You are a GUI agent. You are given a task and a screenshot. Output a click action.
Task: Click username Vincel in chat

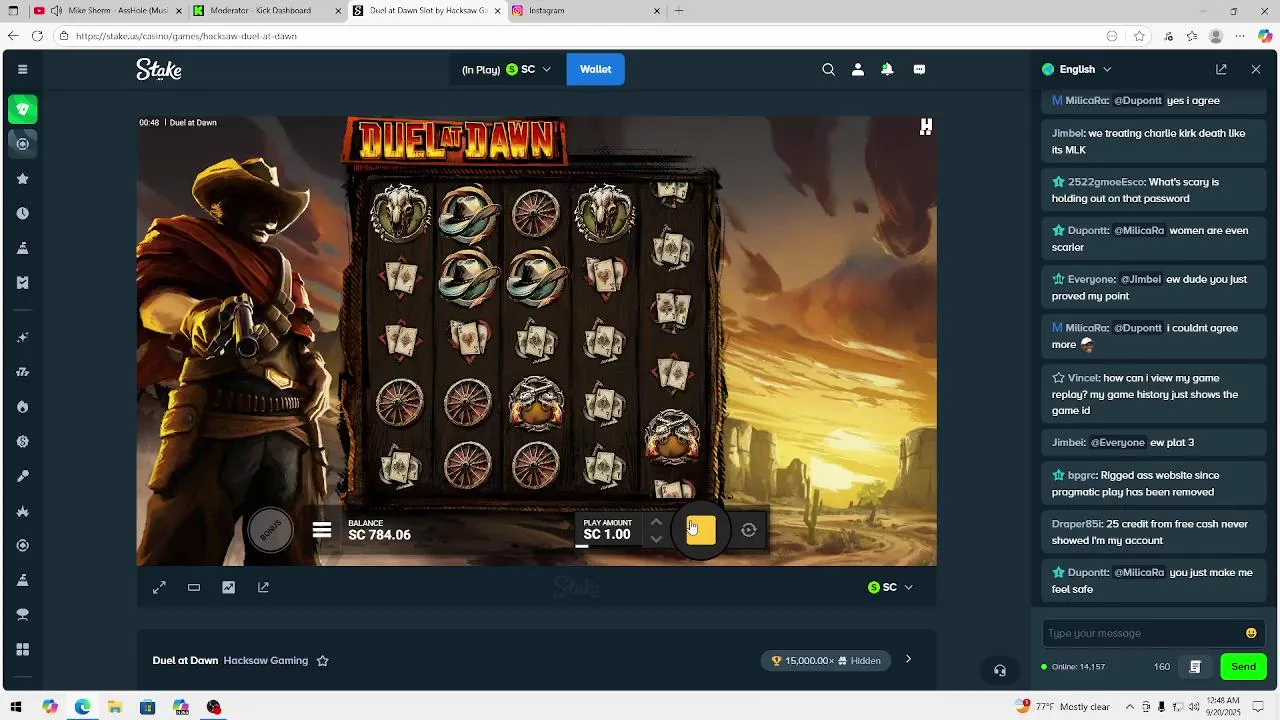tap(1082, 378)
